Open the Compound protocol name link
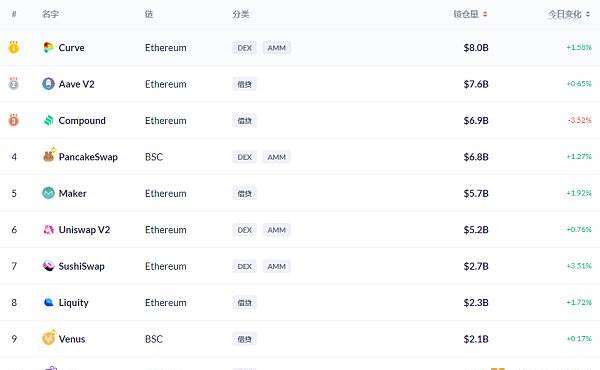The image size is (600, 370). click(82, 121)
